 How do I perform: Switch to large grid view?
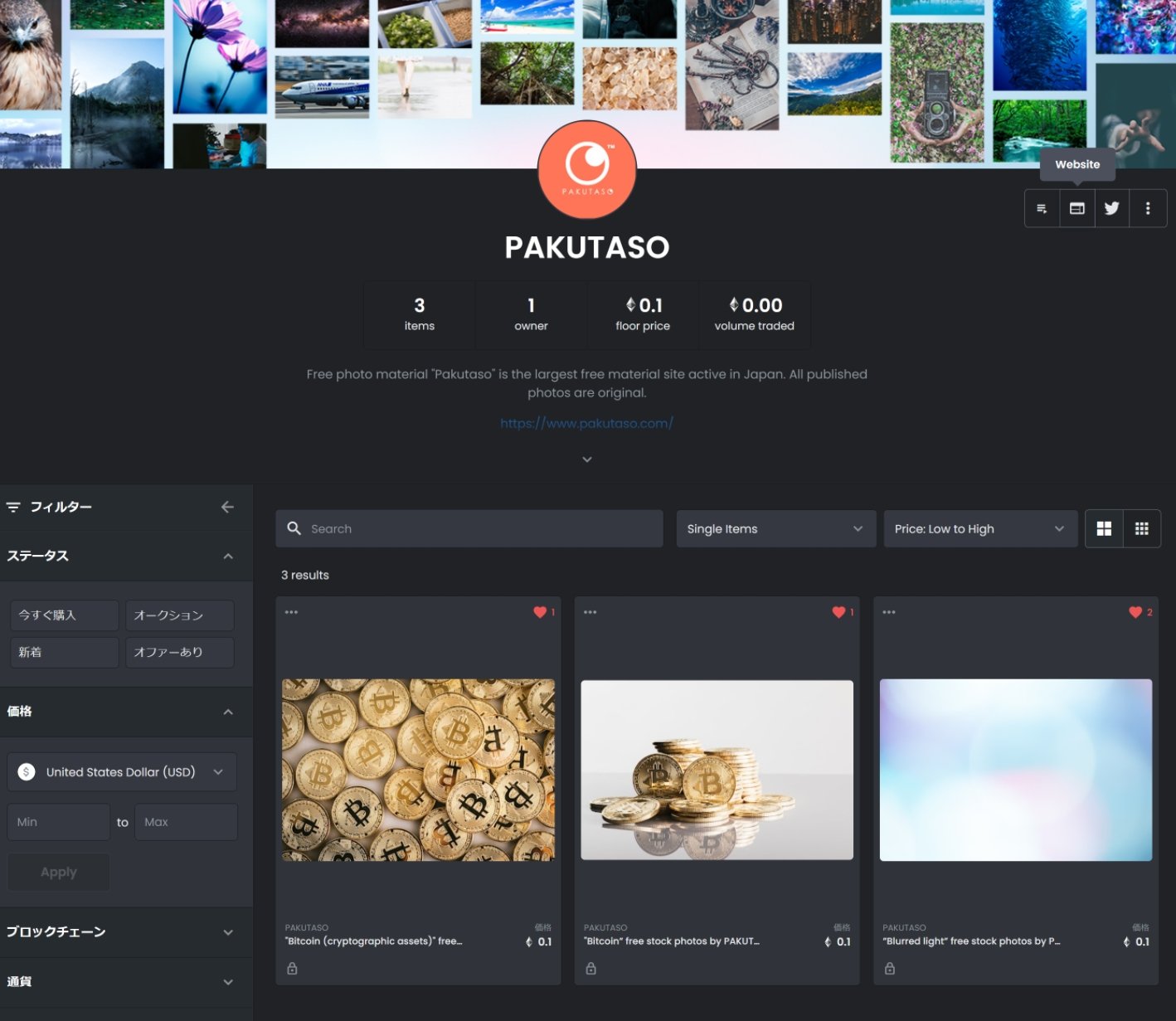click(x=1104, y=528)
